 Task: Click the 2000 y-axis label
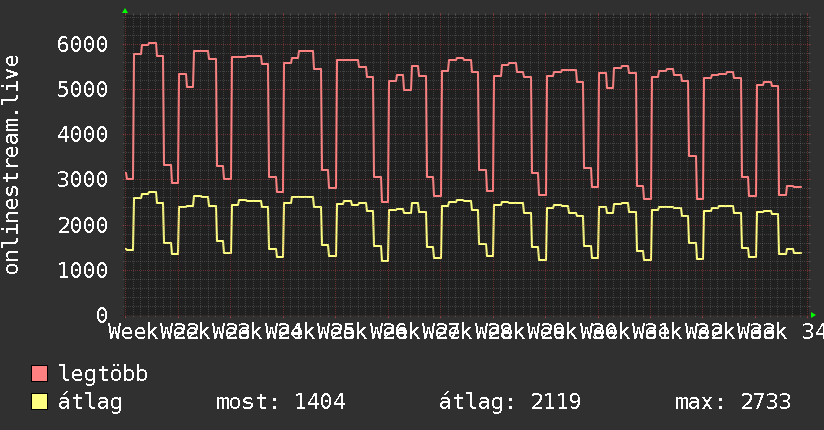click(83, 225)
